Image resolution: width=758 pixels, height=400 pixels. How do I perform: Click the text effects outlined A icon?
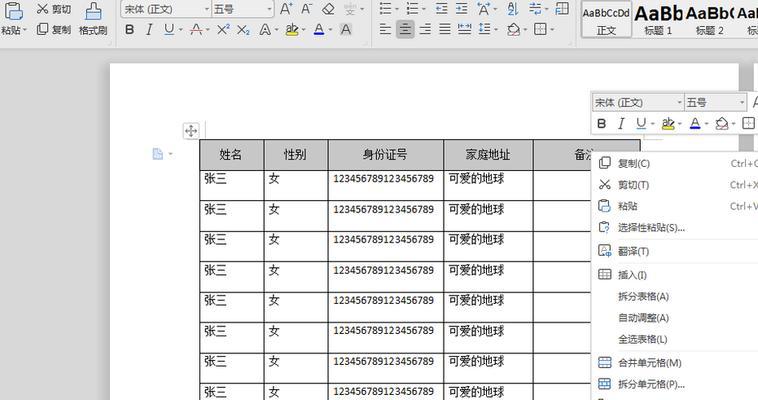click(265, 30)
